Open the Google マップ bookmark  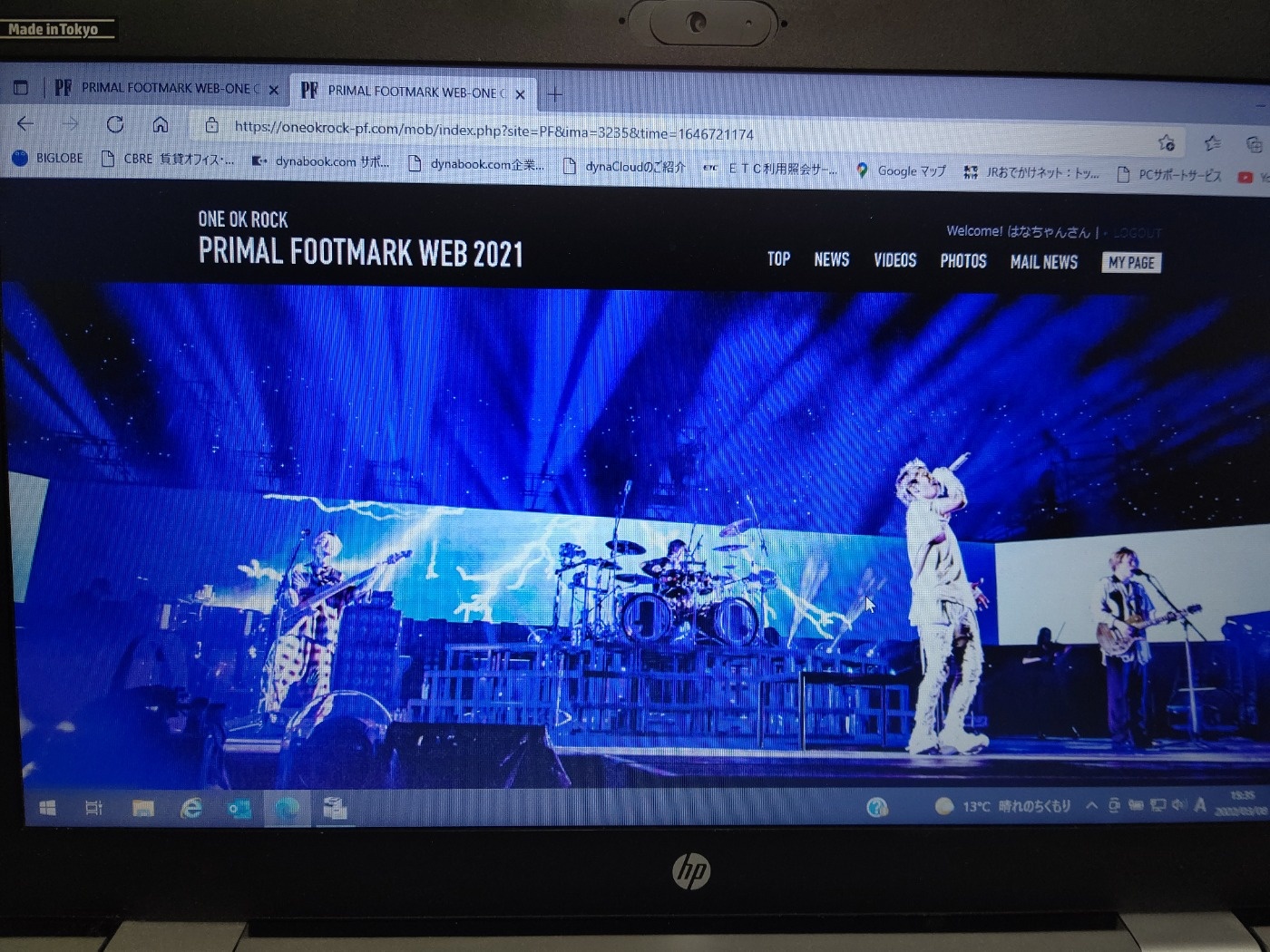click(x=901, y=170)
